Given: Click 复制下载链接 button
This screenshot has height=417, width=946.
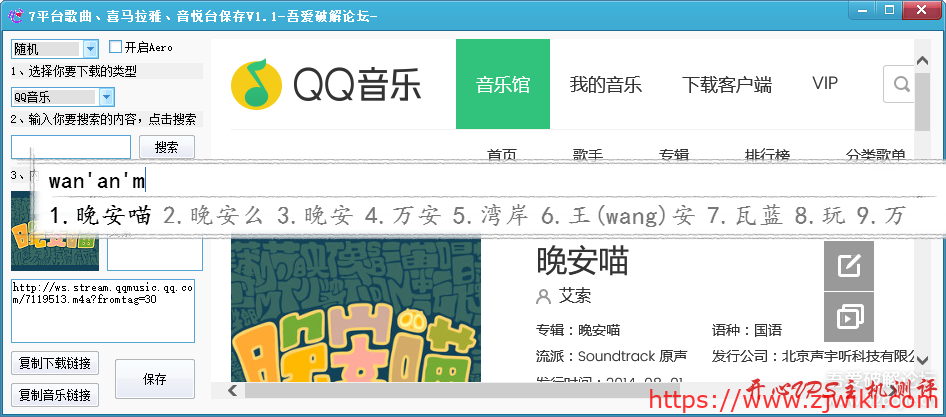Looking at the screenshot, I should pyautogui.click(x=55, y=362).
